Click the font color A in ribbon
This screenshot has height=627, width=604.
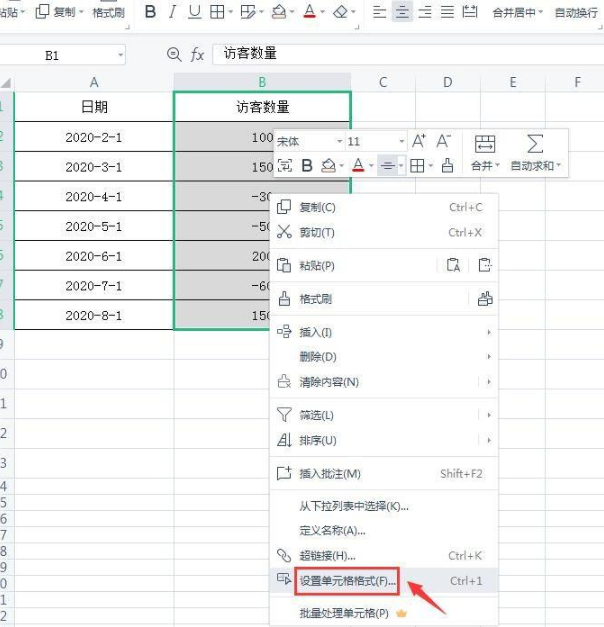click(310, 12)
